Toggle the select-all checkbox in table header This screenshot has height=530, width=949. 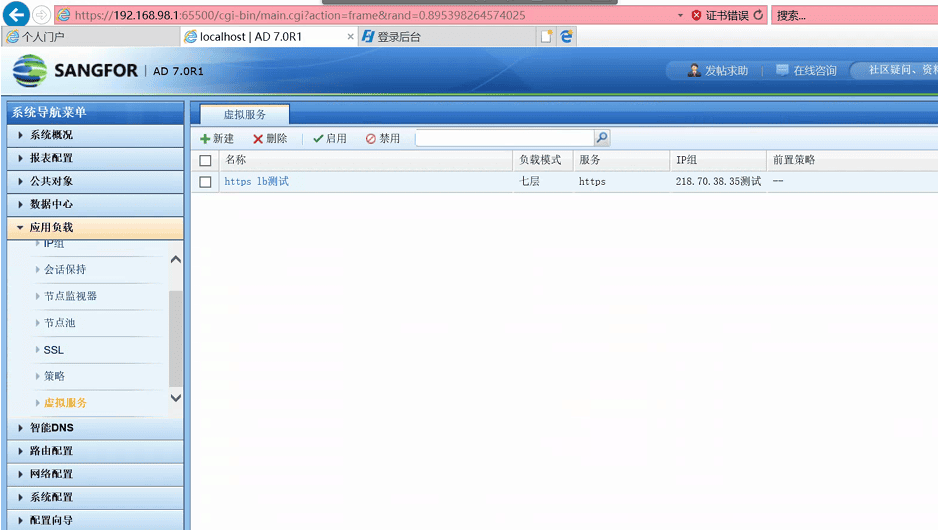(x=206, y=160)
